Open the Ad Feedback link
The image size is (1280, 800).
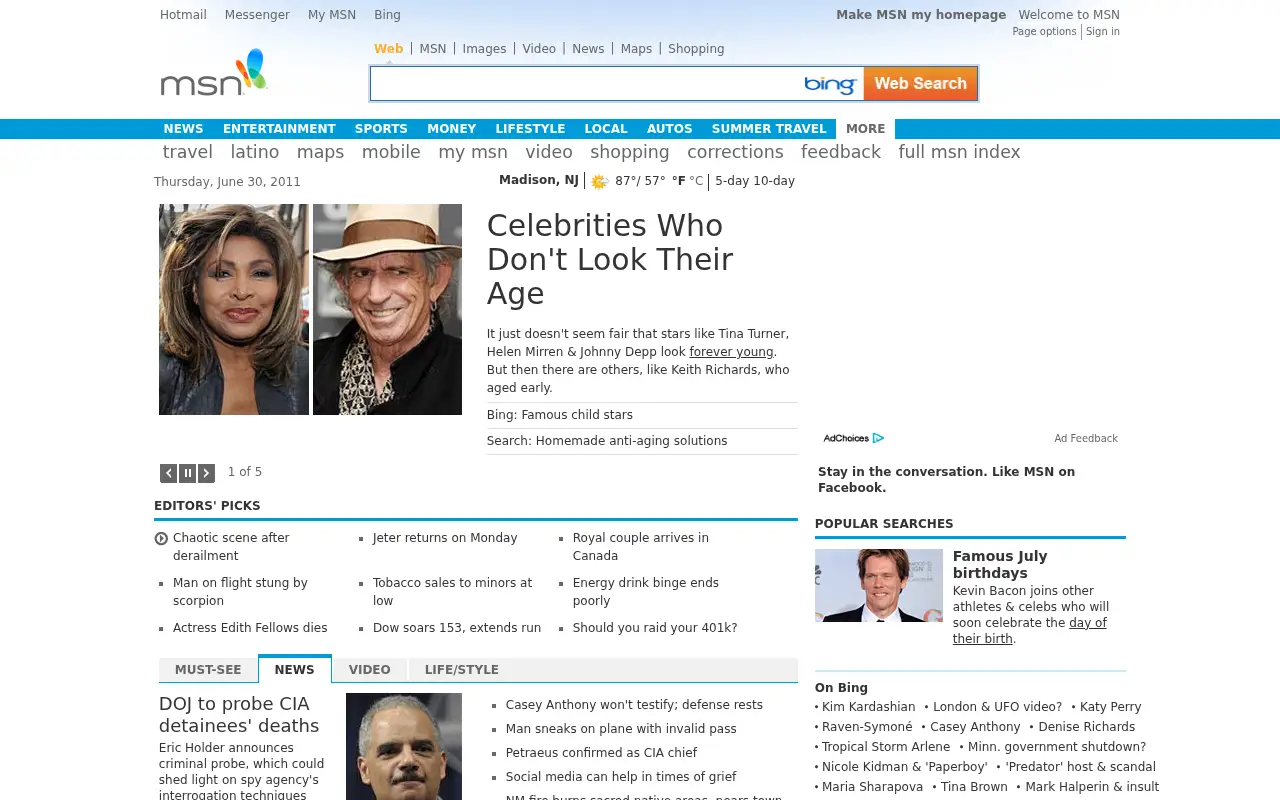tap(1086, 438)
